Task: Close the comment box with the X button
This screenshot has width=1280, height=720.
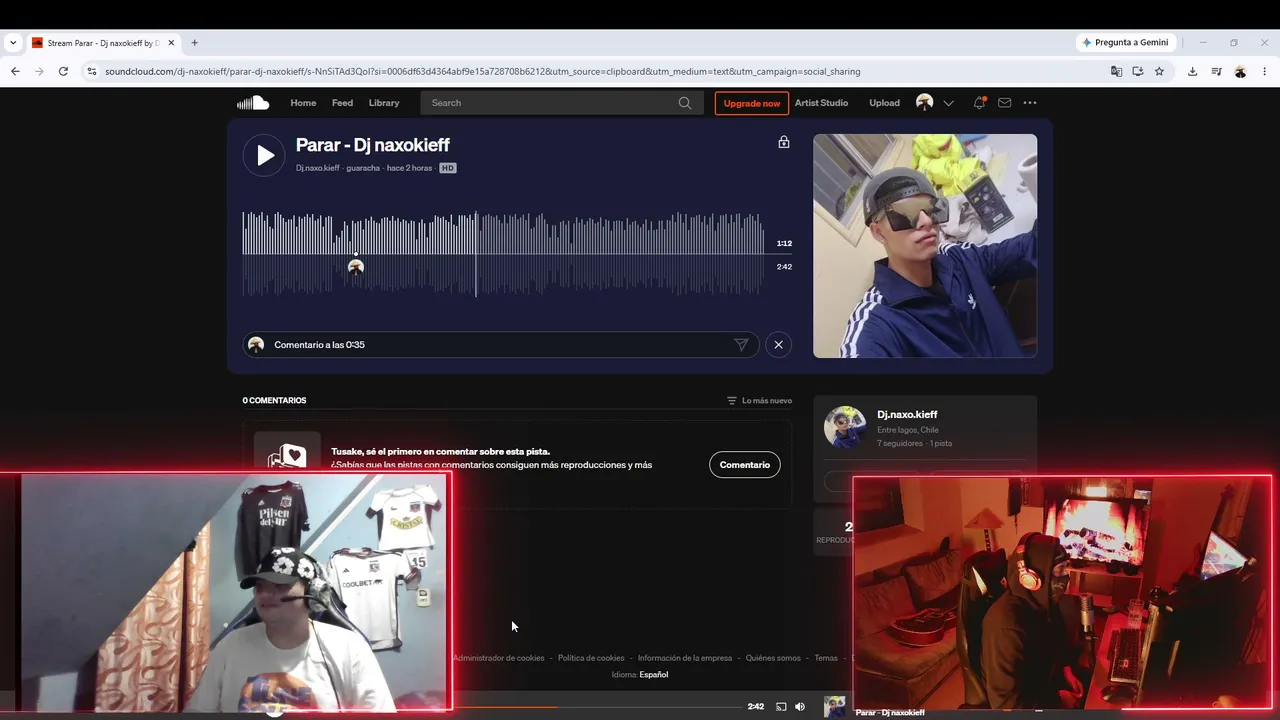Action: 778,345
